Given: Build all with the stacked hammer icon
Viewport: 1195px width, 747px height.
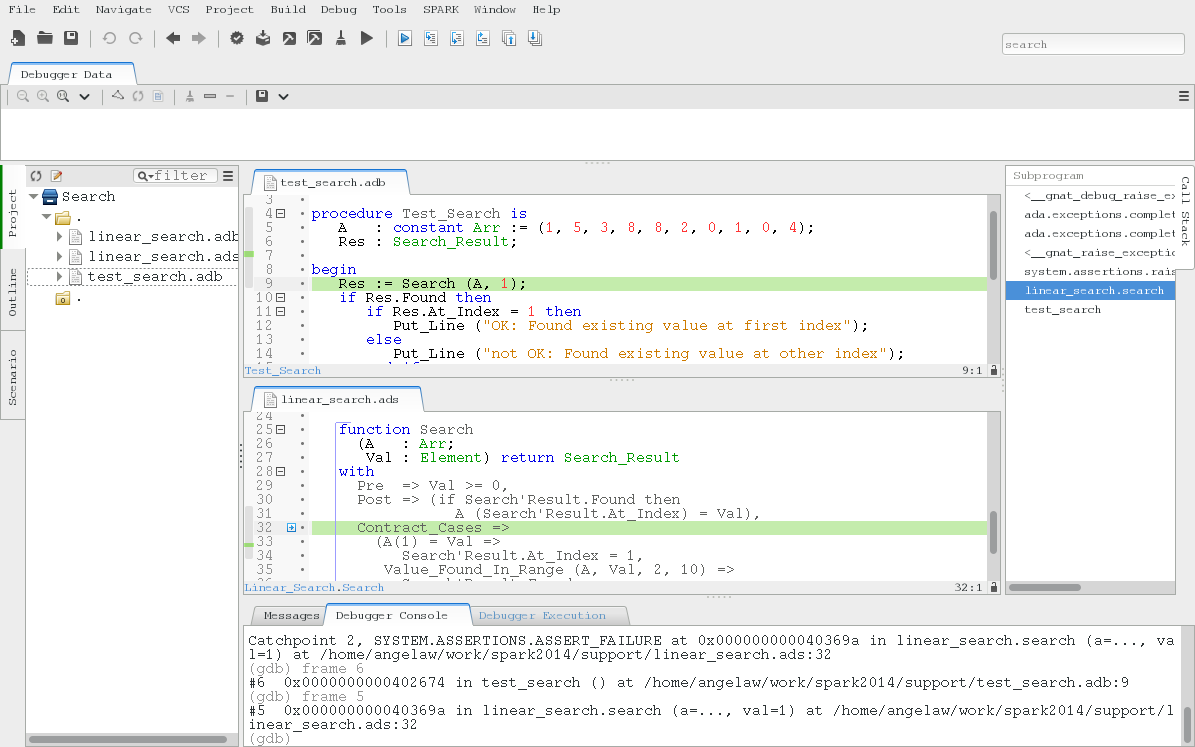Looking at the screenshot, I should pyautogui.click(x=315, y=38).
